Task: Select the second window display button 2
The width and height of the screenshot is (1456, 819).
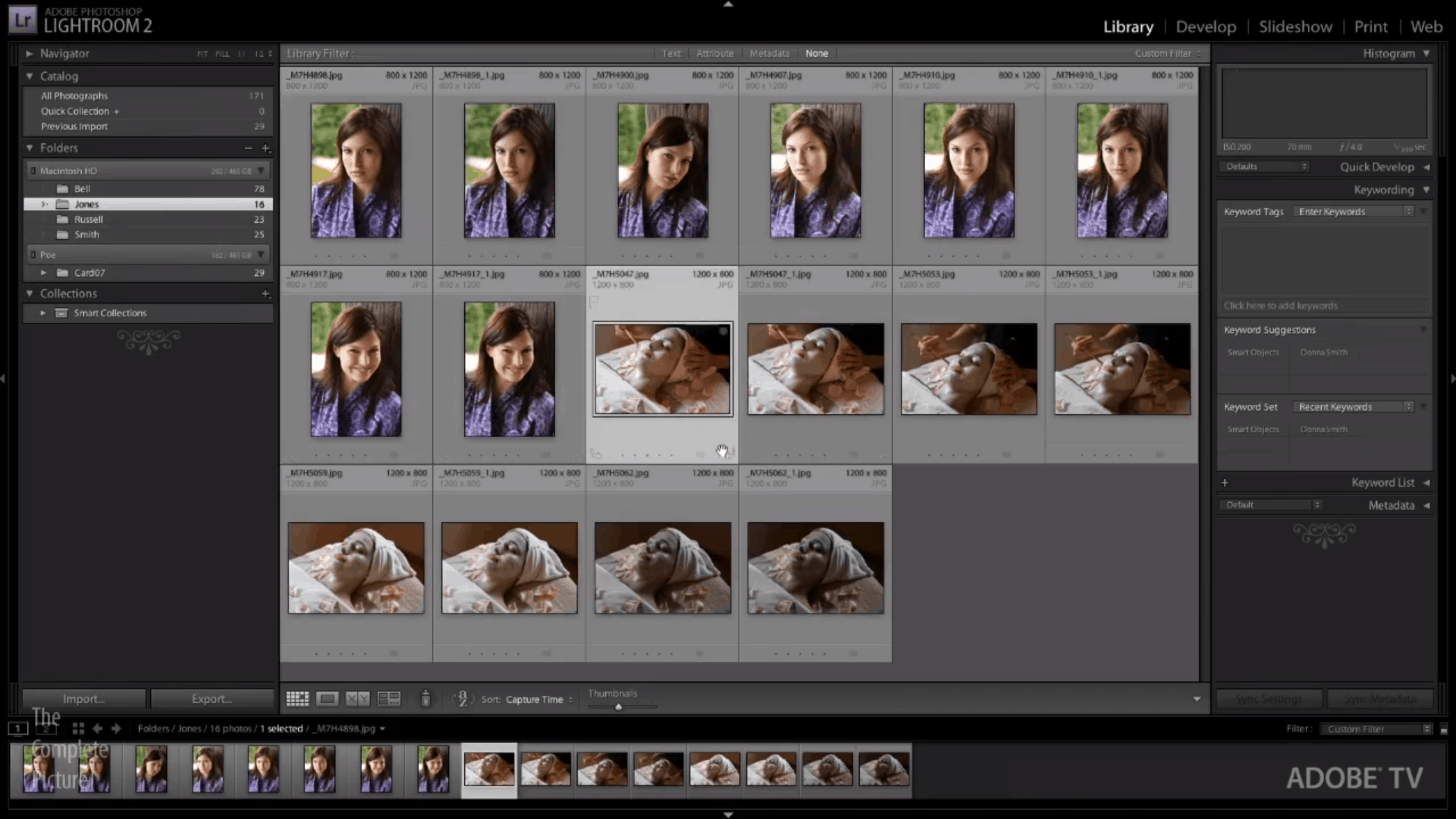Action: pyautogui.click(x=46, y=728)
